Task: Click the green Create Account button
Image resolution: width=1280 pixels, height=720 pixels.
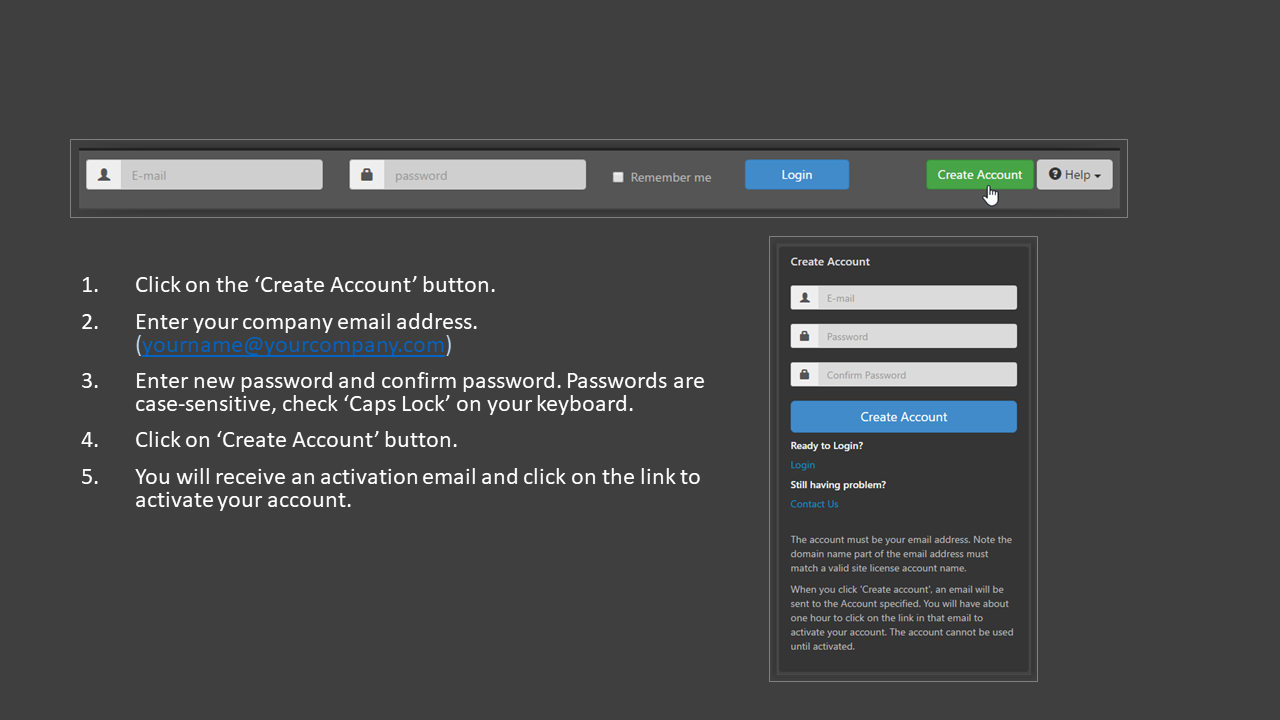Action: [x=980, y=175]
